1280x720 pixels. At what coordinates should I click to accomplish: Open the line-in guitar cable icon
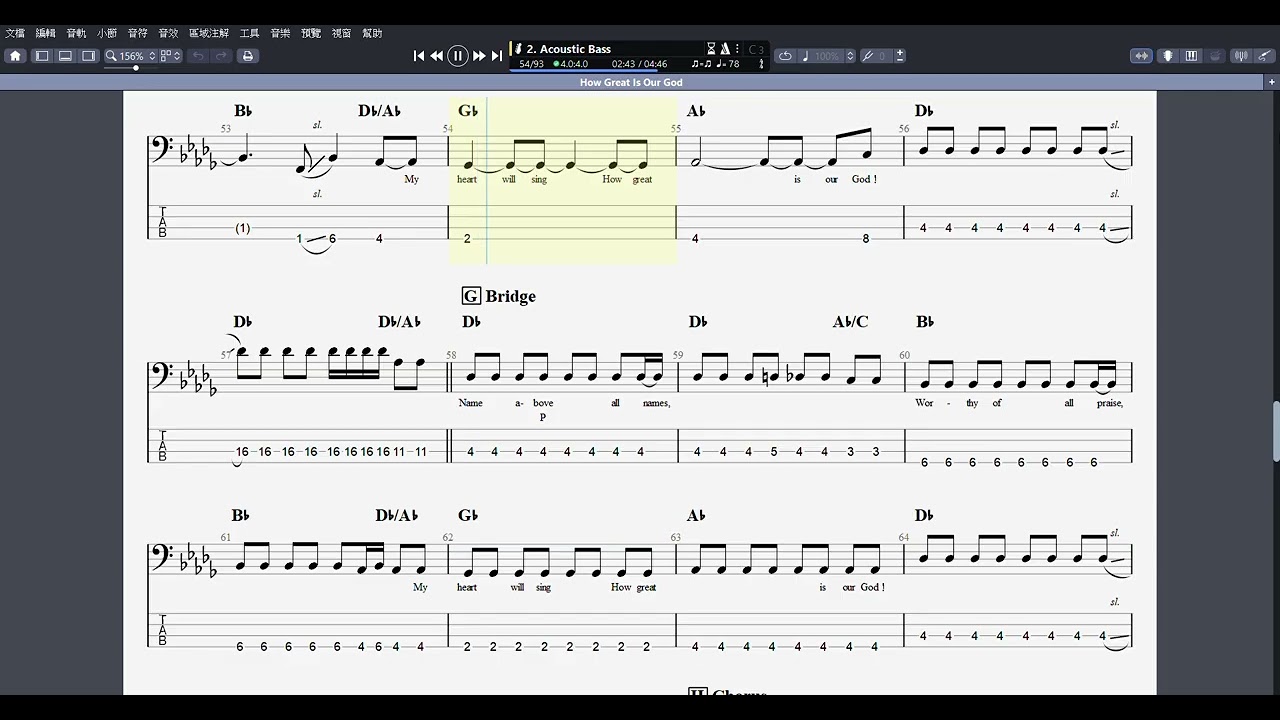click(1265, 56)
